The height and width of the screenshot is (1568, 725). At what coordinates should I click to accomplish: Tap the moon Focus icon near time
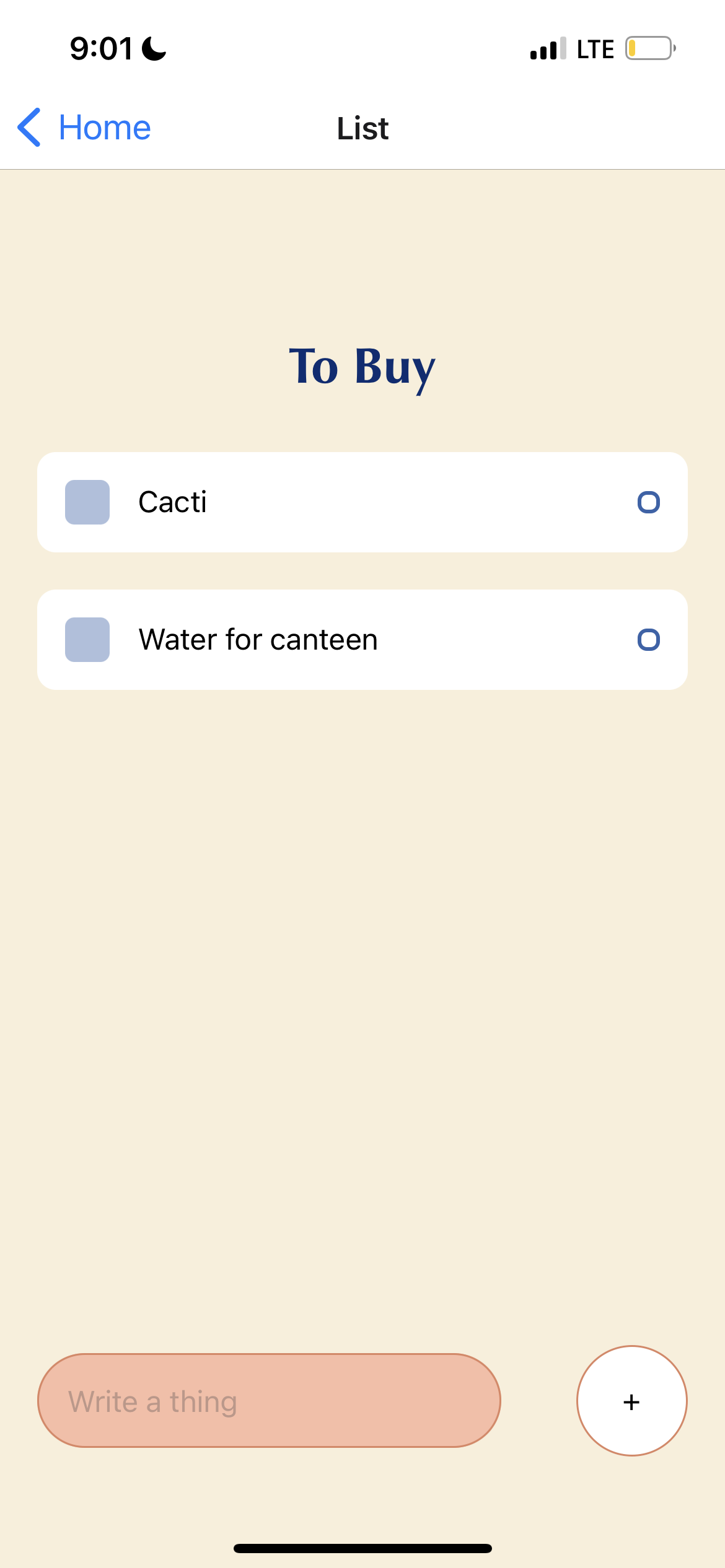tap(154, 49)
